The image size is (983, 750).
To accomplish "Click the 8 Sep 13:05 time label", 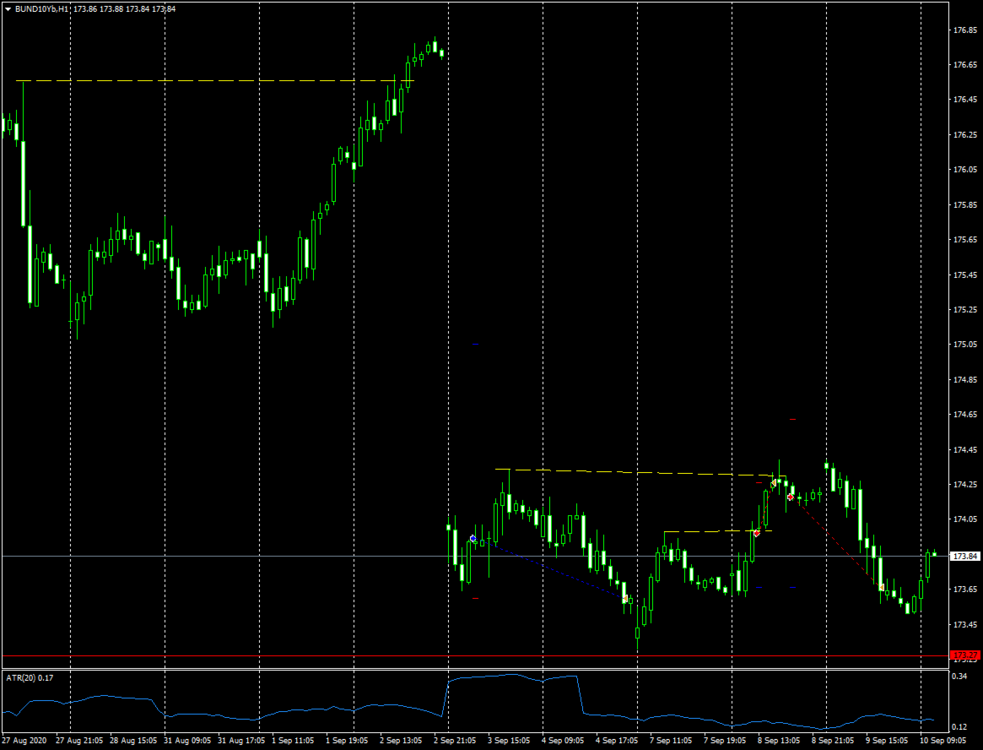I will click(x=779, y=741).
